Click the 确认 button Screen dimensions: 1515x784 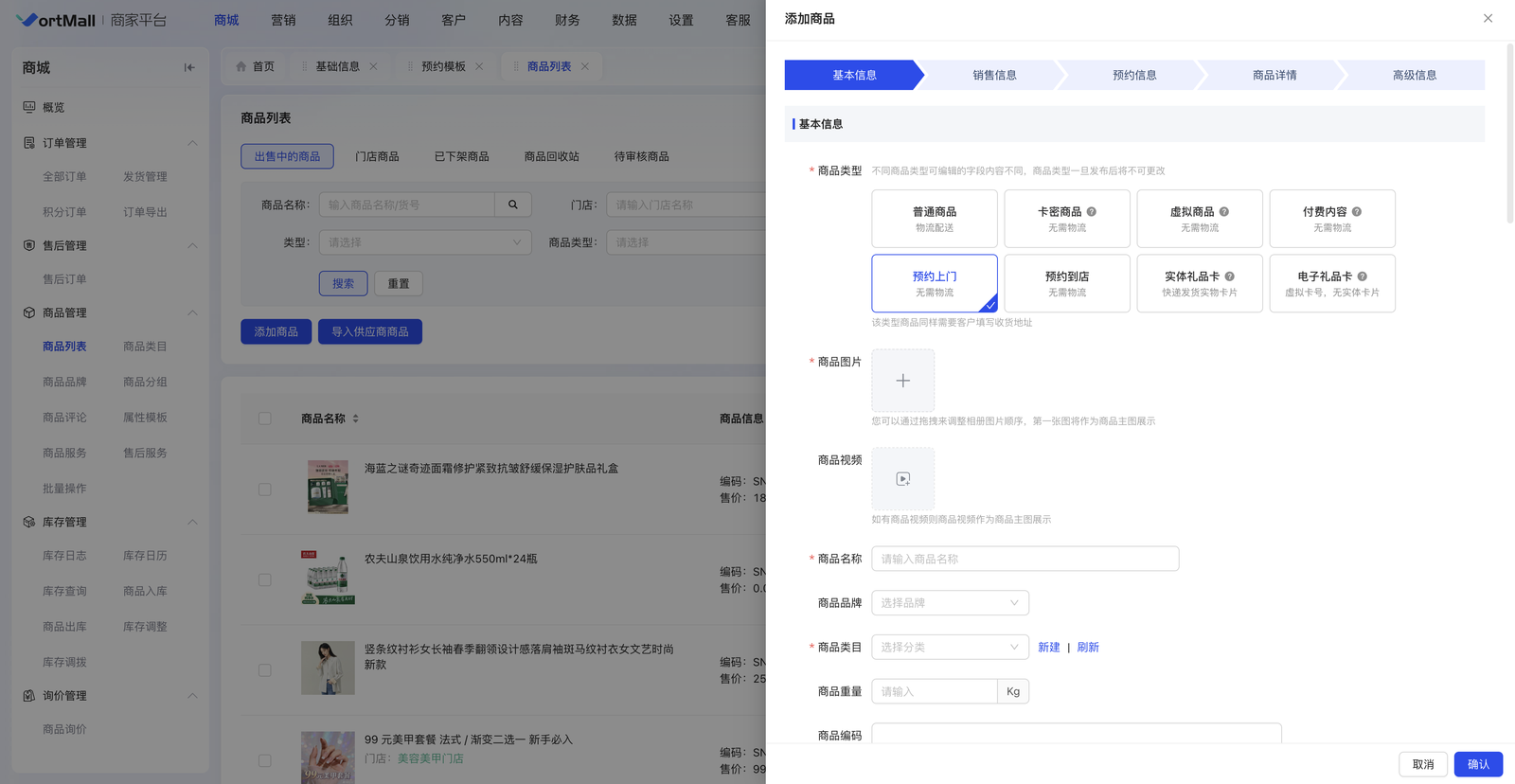1478,764
